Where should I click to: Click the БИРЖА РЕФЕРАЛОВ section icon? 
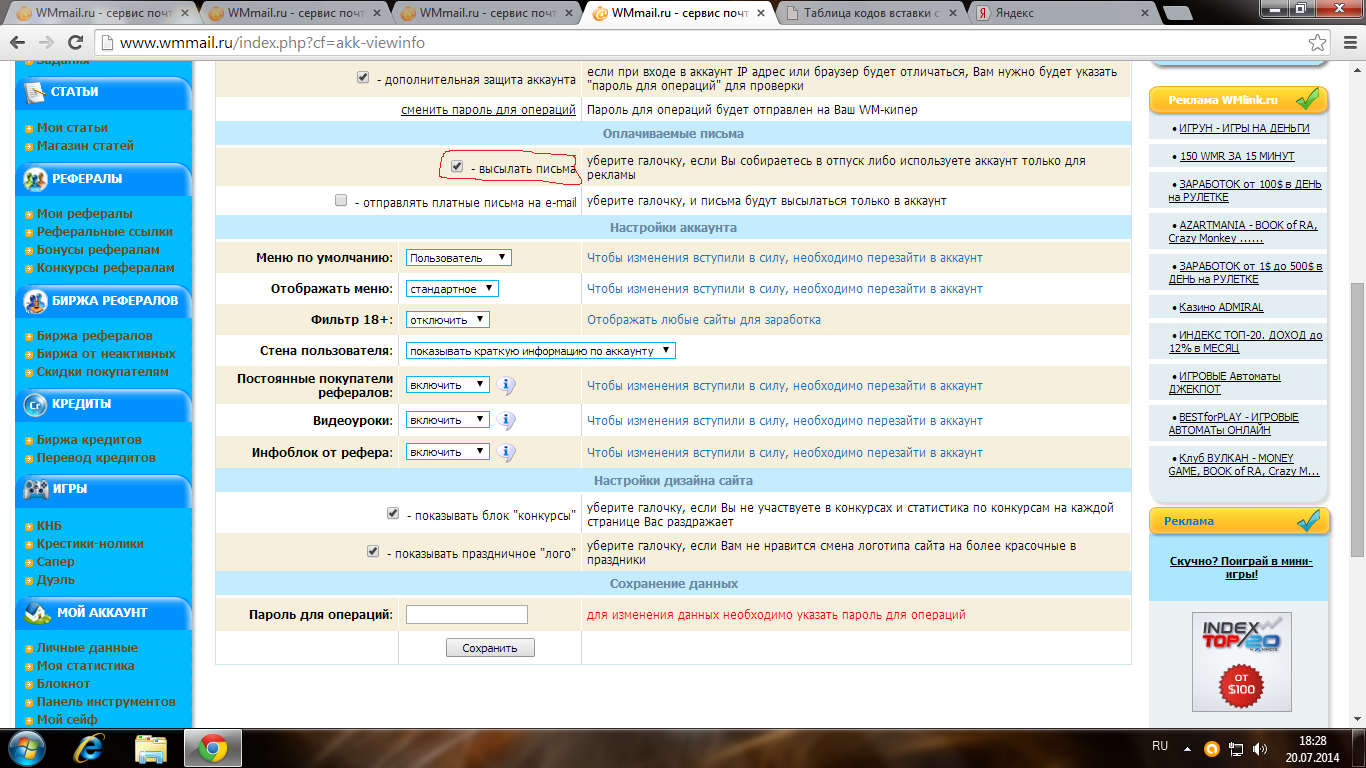coord(36,301)
